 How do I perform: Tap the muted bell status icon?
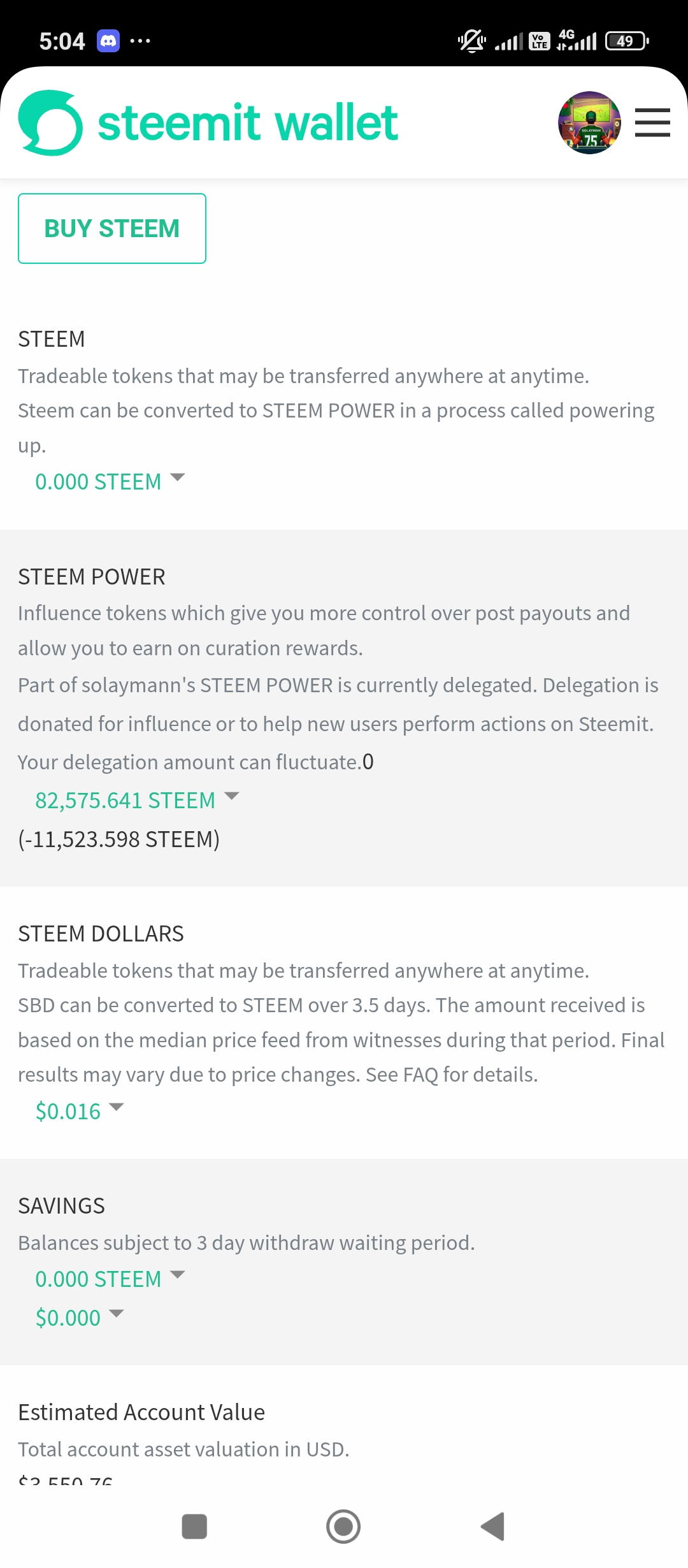coord(471,41)
